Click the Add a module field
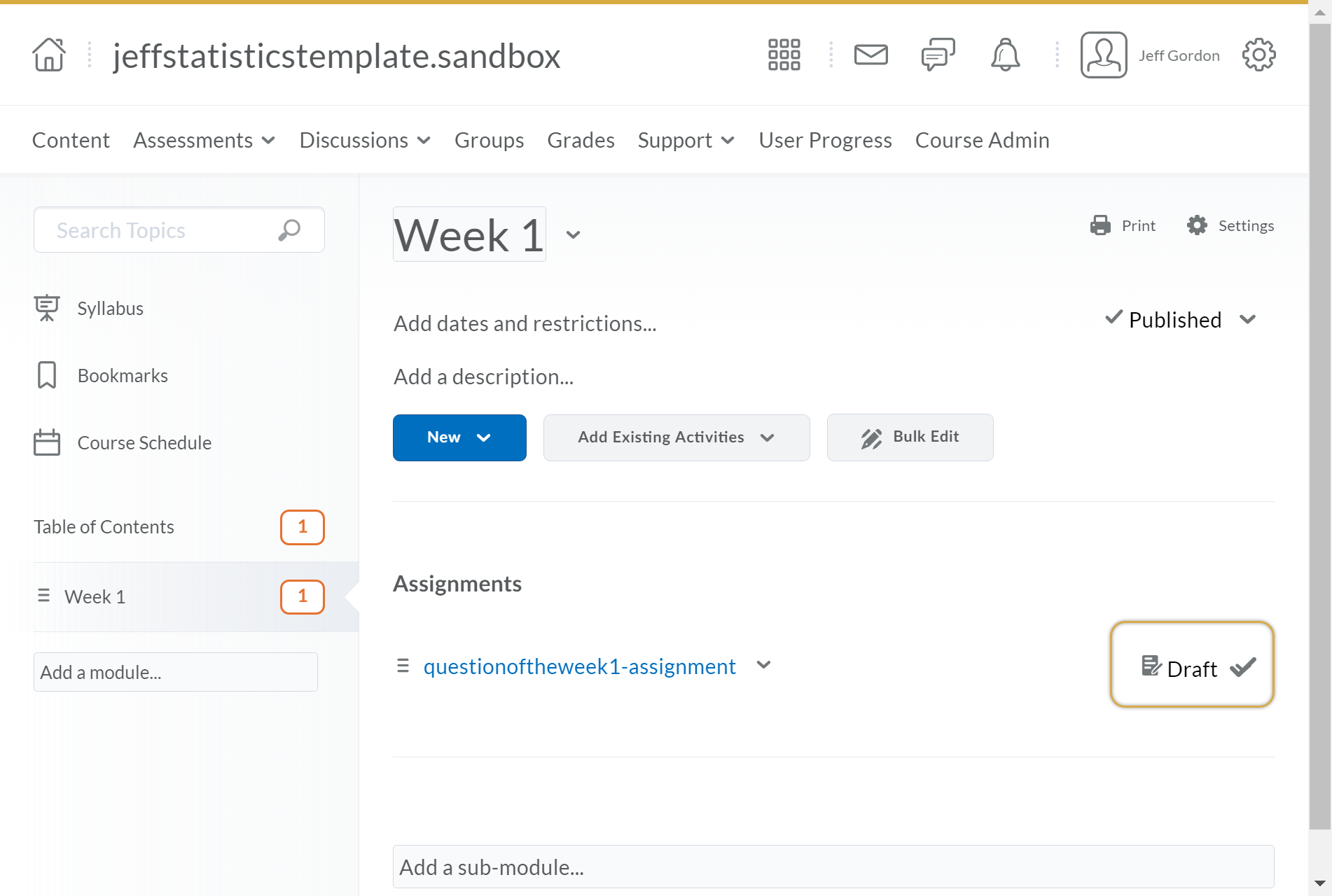 click(x=176, y=672)
